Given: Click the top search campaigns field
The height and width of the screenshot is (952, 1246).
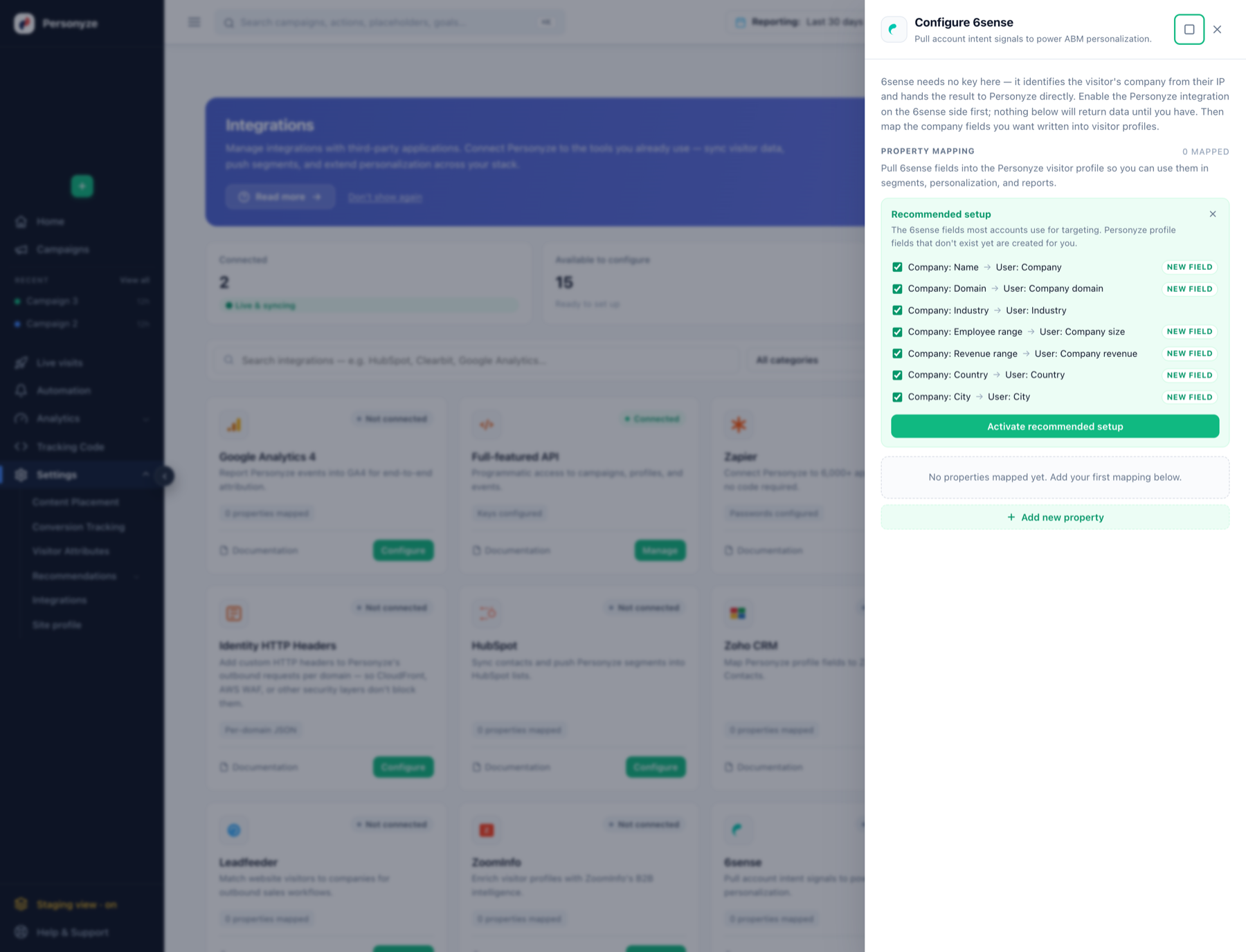Looking at the screenshot, I should pyautogui.click(x=389, y=22).
